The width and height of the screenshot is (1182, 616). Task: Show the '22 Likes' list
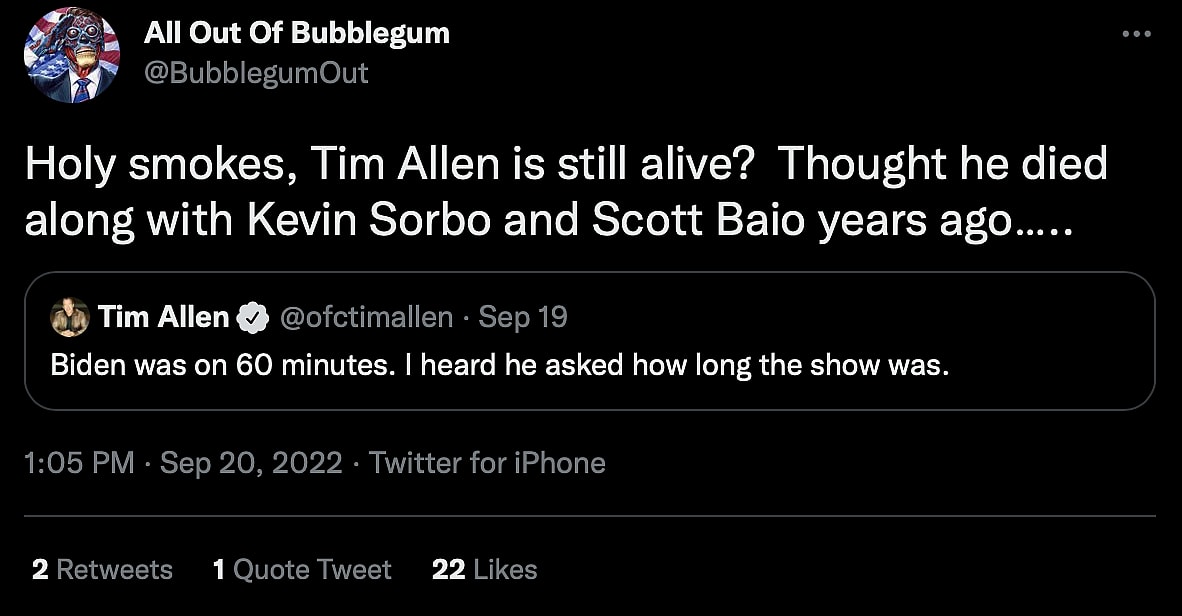tap(485, 570)
